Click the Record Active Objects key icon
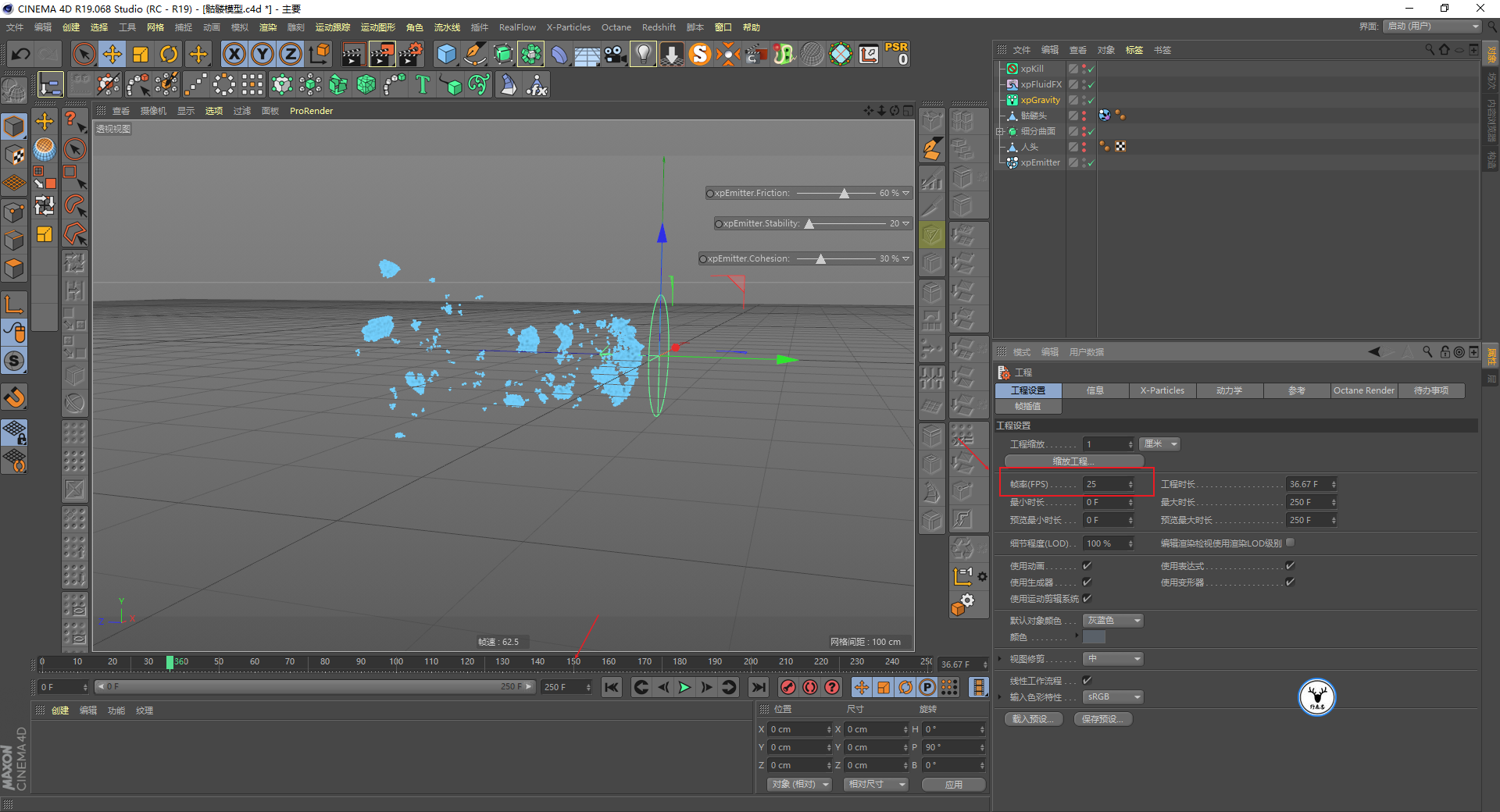 (x=788, y=687)
